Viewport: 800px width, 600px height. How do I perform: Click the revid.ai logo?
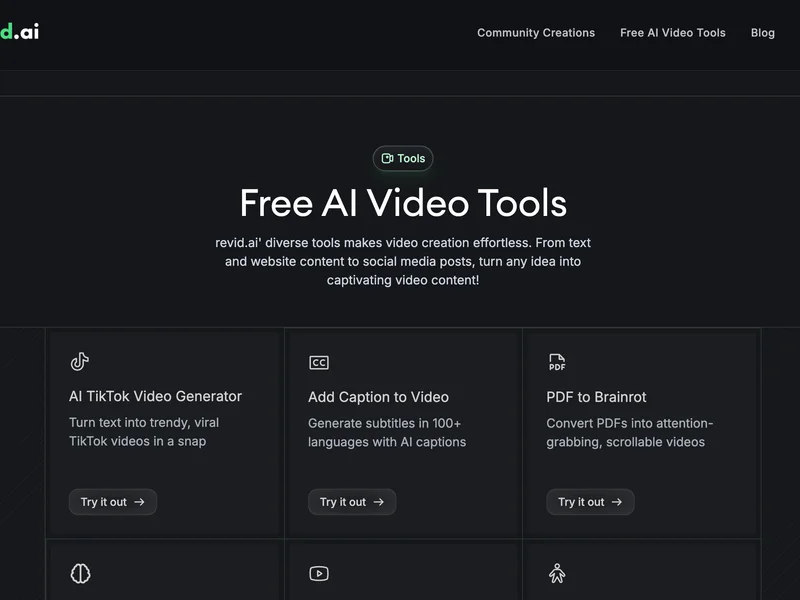pyautogui.click(x=19, y=32)
